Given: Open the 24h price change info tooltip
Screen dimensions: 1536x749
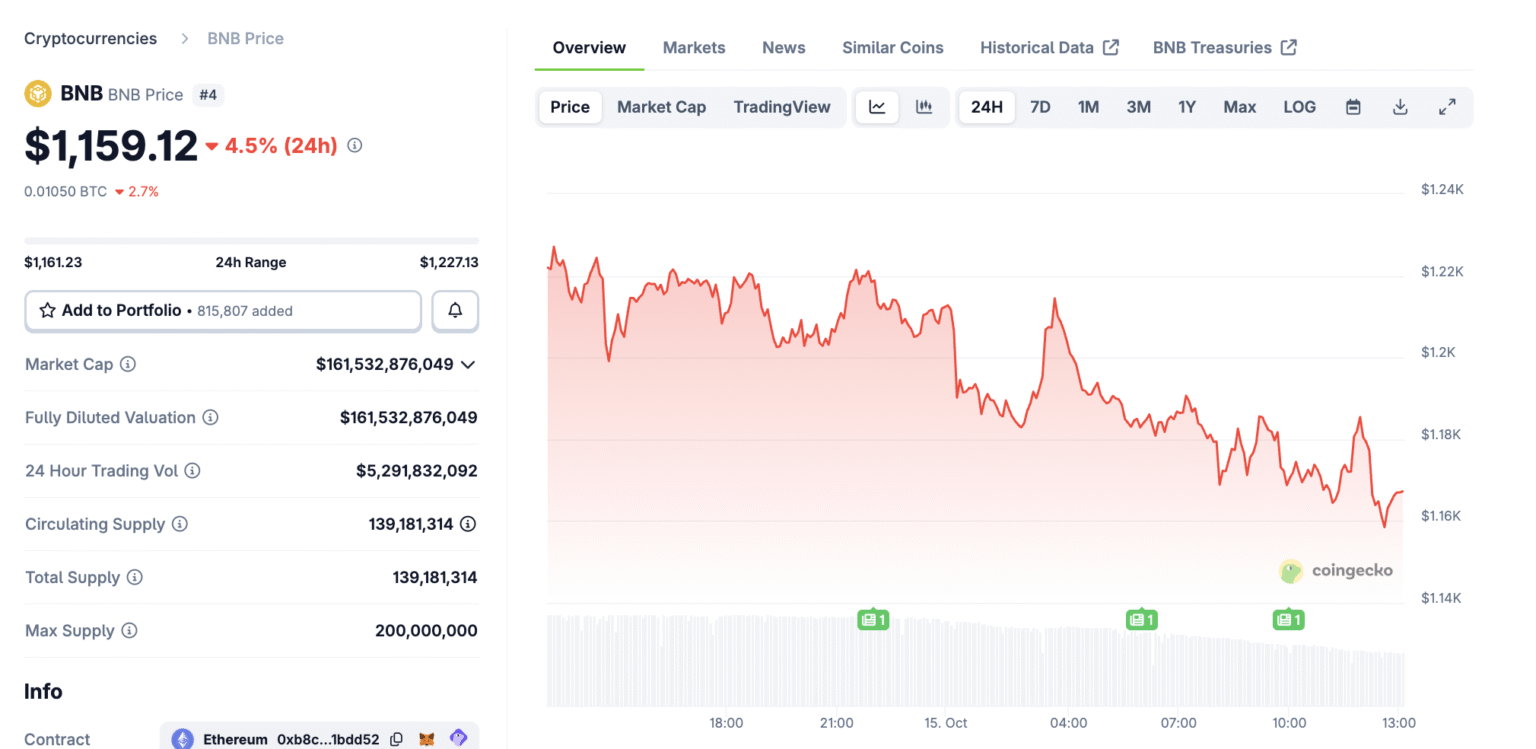Looking at the screenshot, I should tap(354, 145).
